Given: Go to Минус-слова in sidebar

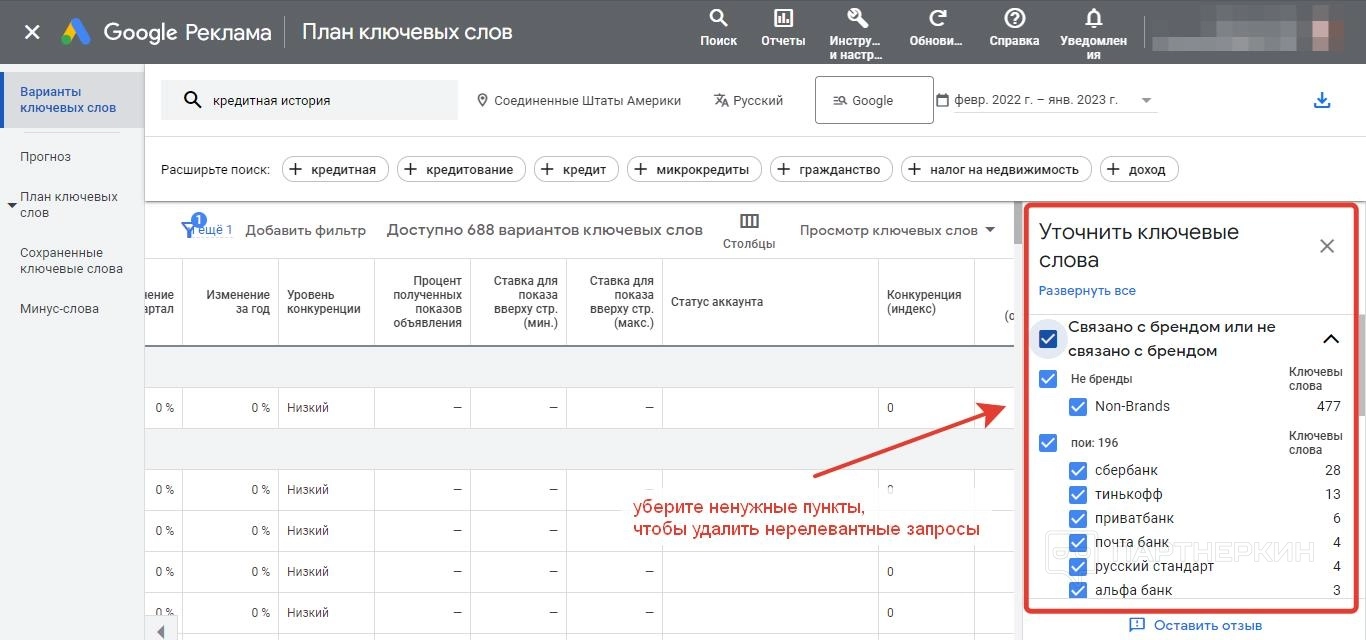Looking at the screenshot, I should pyautogui.click(x=59, y=309).
